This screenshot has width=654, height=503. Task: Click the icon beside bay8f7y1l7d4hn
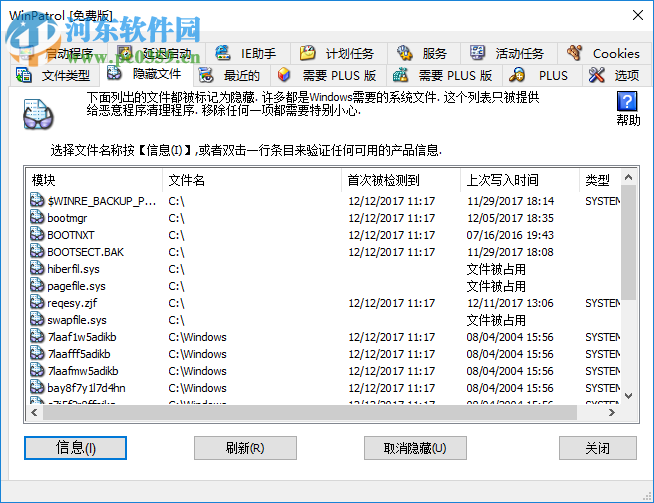[x=37, y=387]
